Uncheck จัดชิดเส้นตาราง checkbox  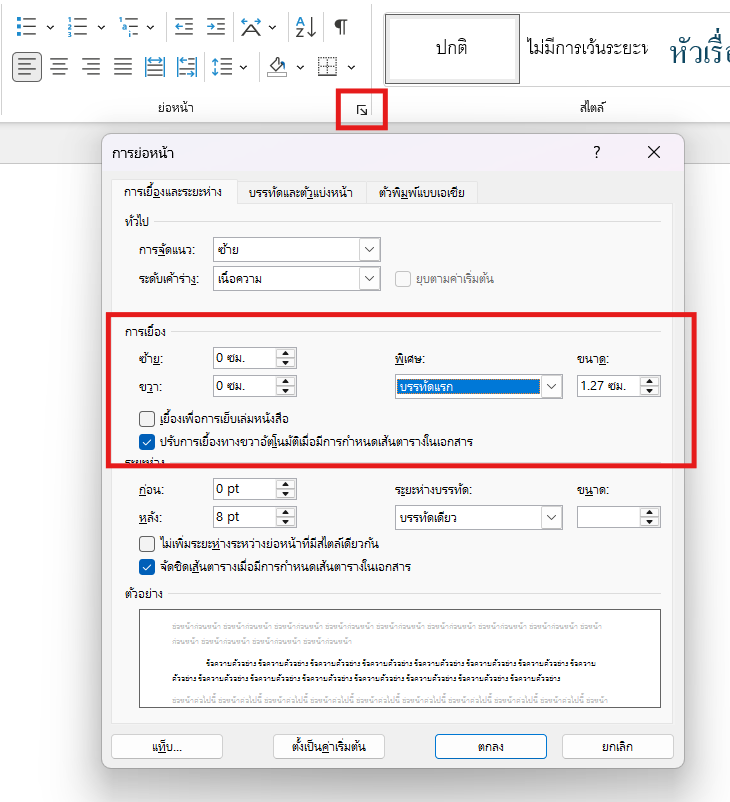point(147,567)
